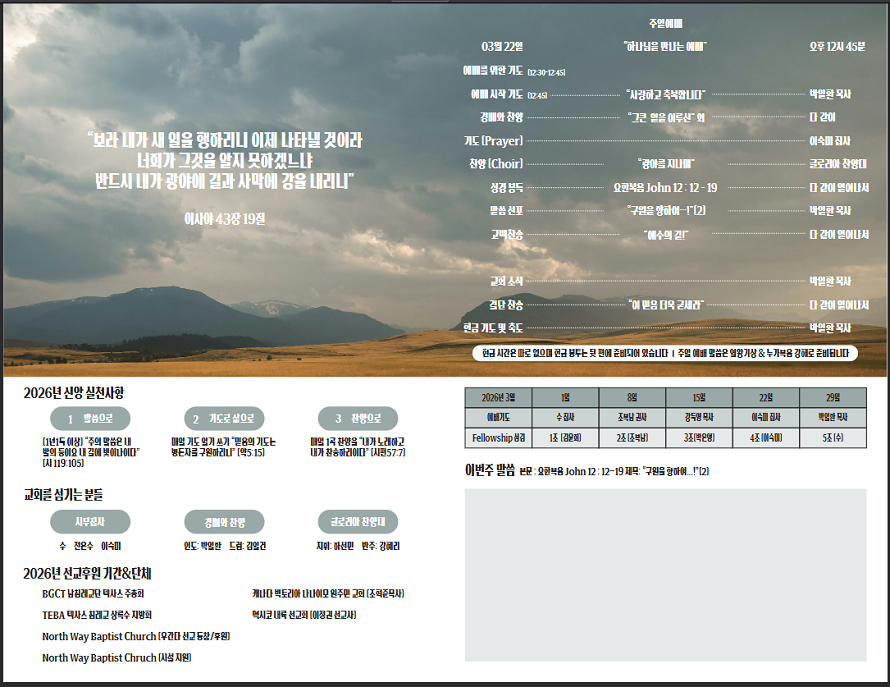Click the '성경 봉독' label
The height and width of the screenshot is (687, 890).
click(x=507, y=187)
